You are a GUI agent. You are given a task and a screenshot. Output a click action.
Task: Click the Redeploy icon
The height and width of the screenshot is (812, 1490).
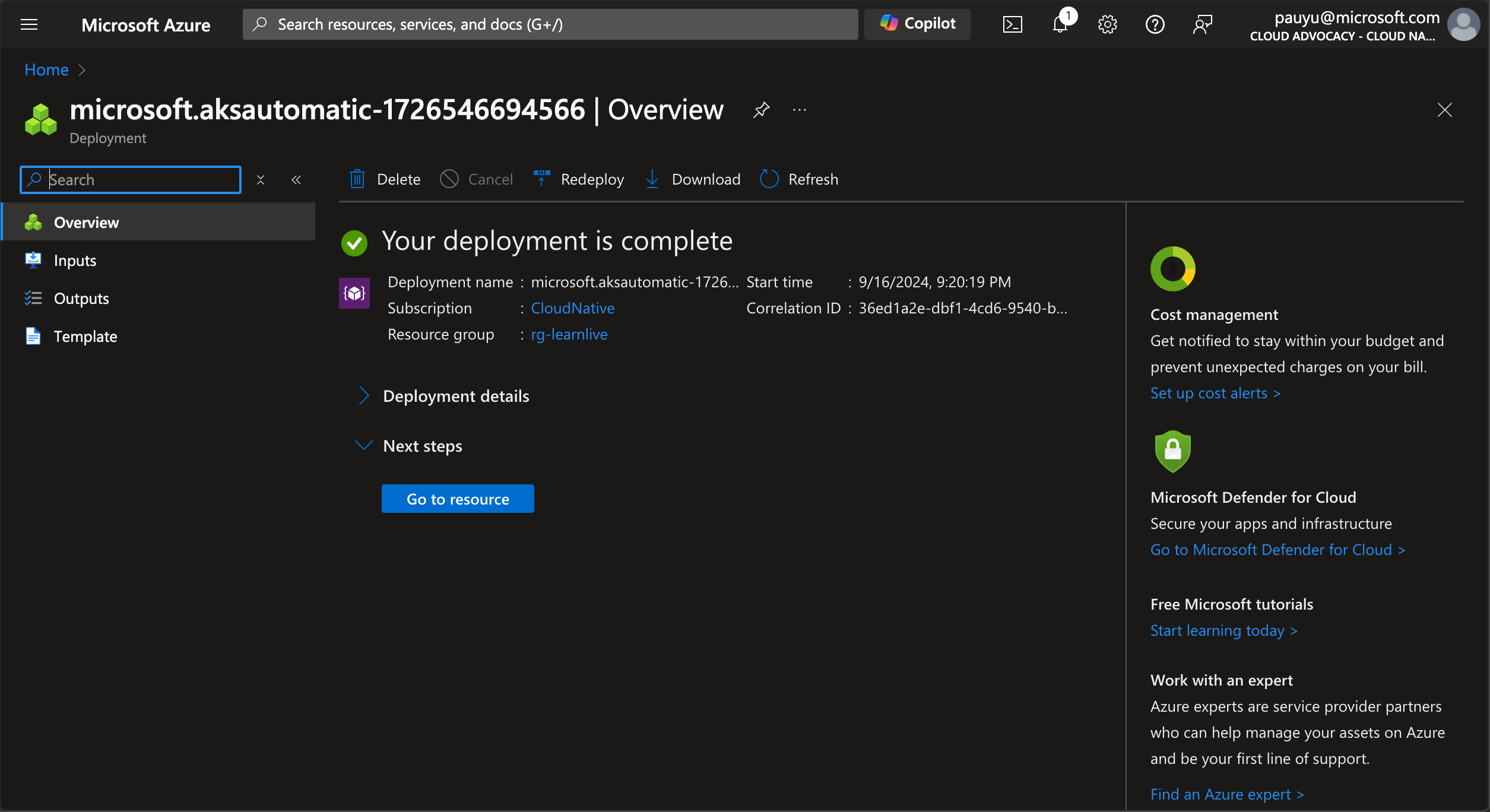click(x=542, y=178)
